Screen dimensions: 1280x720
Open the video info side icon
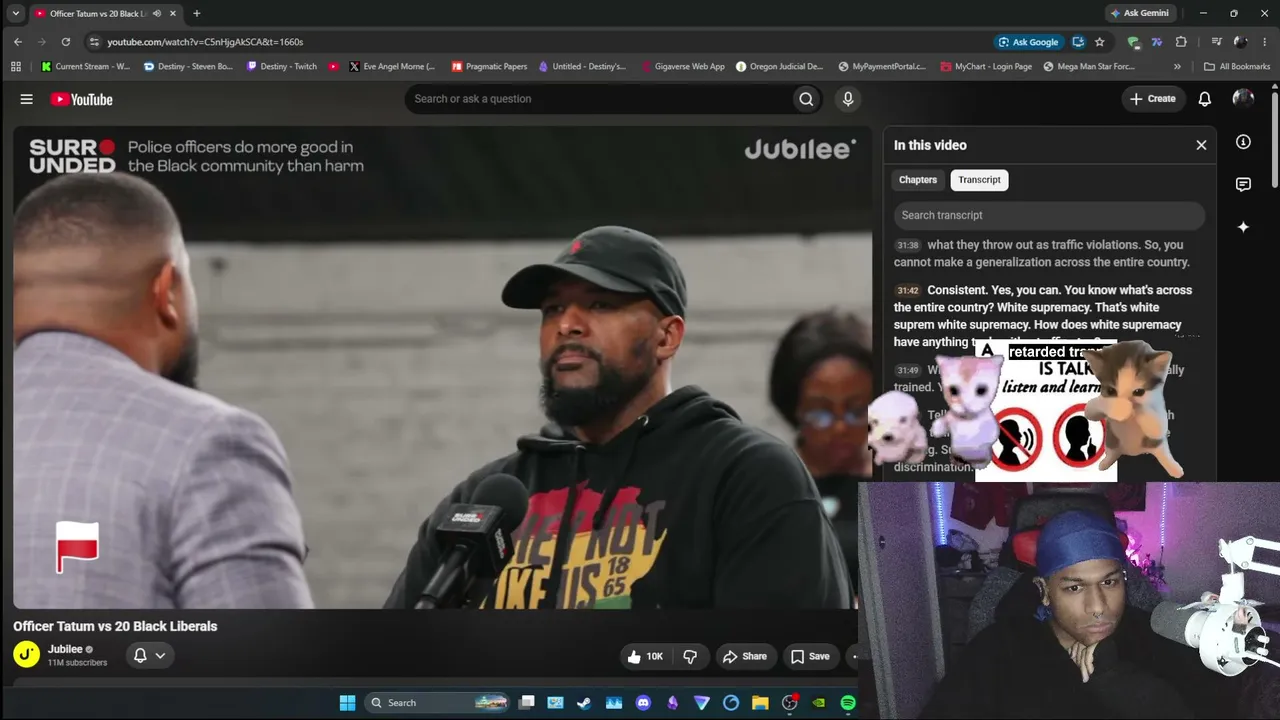[1243, 142]
